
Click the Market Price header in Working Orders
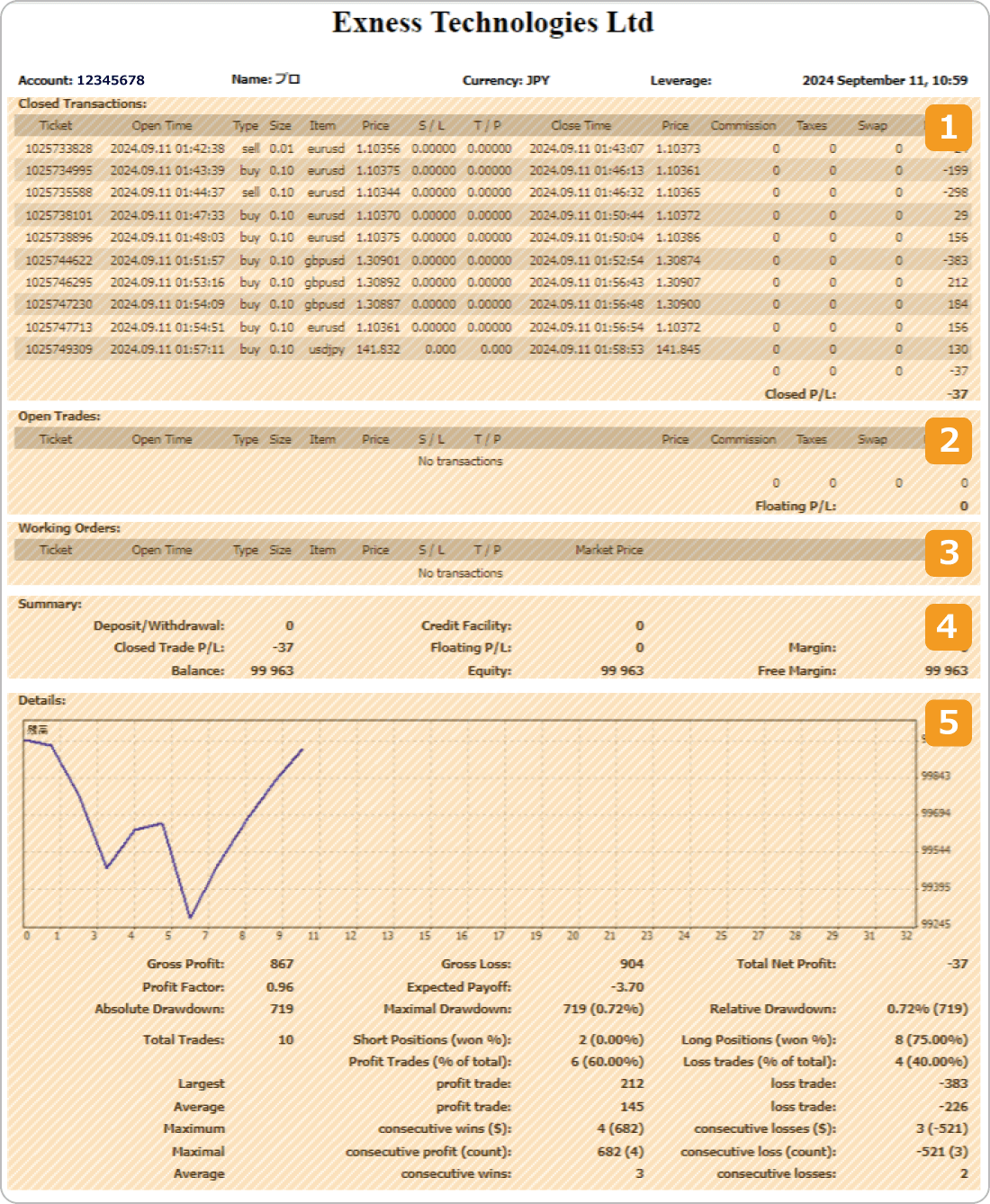coord(608,550)
